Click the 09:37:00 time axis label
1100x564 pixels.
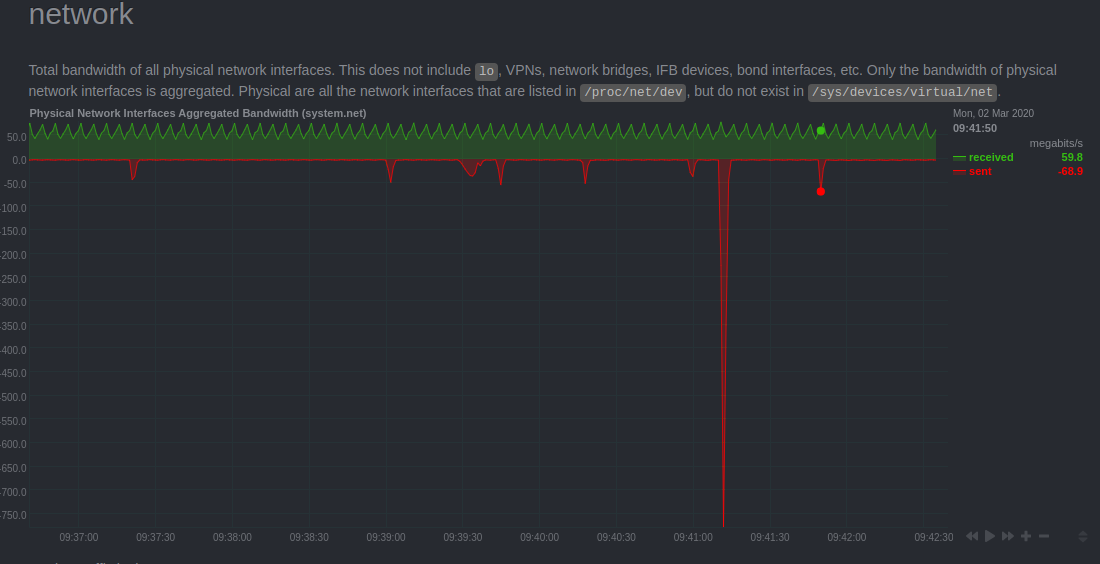tap(79, 537)
